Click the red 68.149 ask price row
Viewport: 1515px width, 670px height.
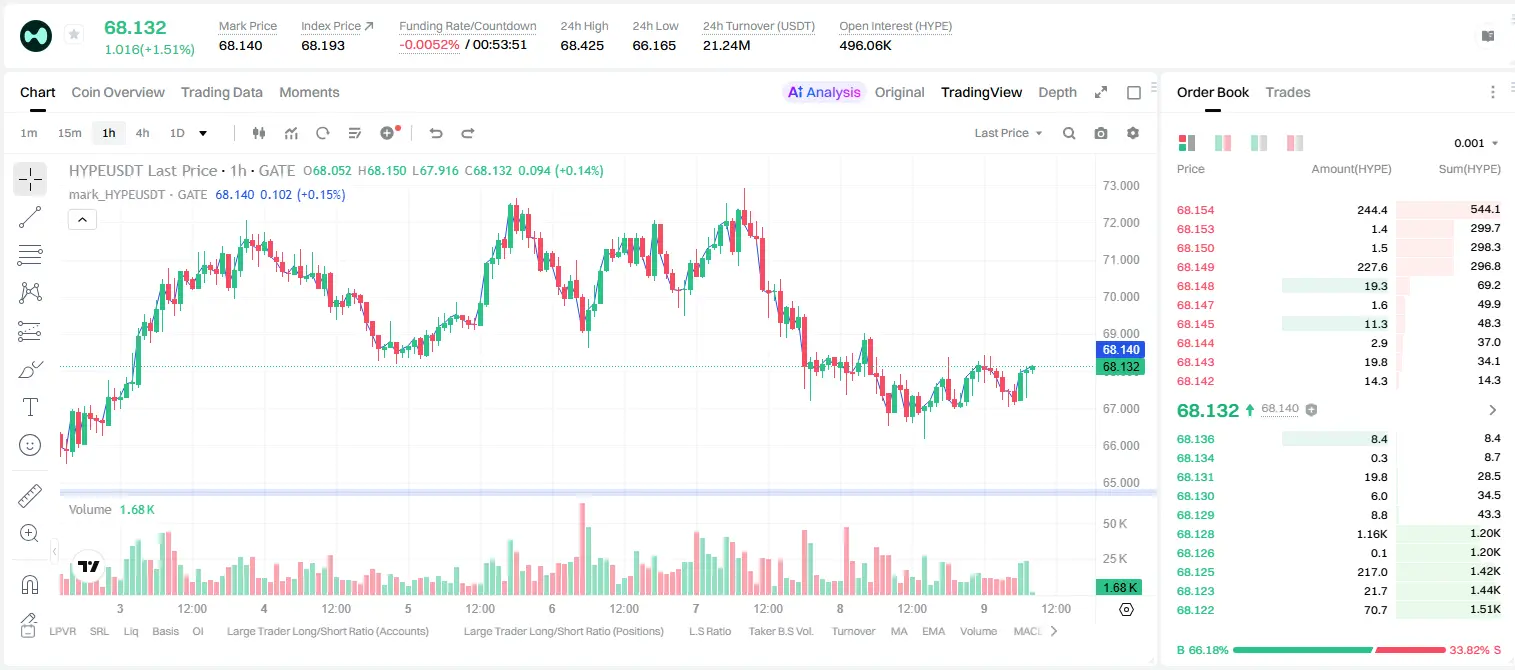(1338, 267)
